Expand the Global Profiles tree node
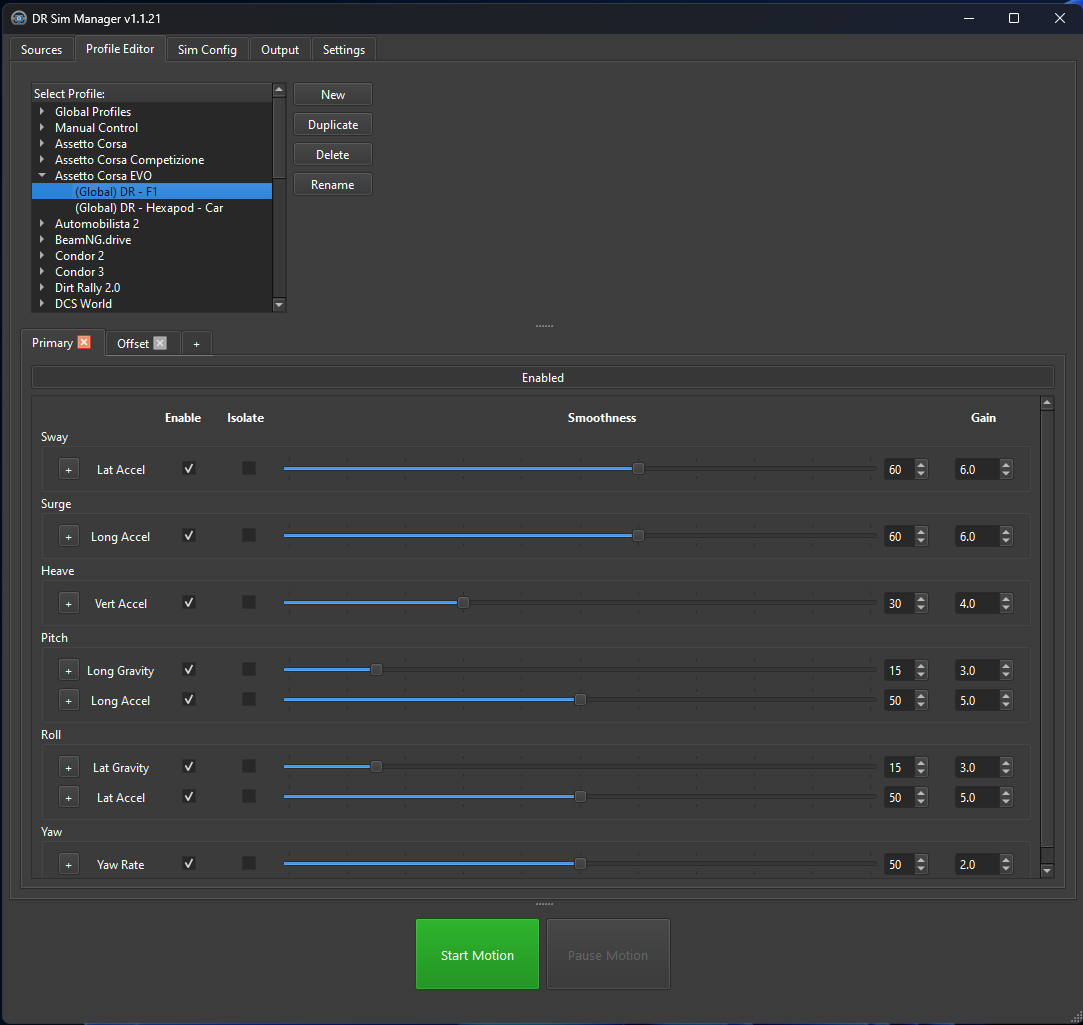Image resolution: width=1083 pixels, height=1025 pixels. point(42,111)
